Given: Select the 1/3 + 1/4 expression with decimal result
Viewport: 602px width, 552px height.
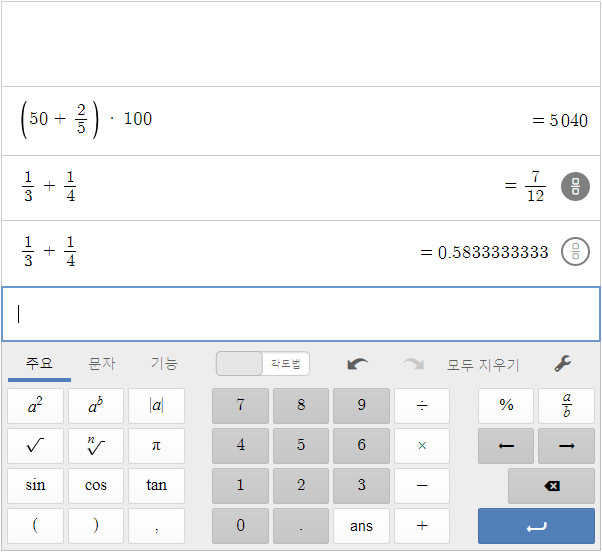Looking at the screenshot, I should click(49, 252).
